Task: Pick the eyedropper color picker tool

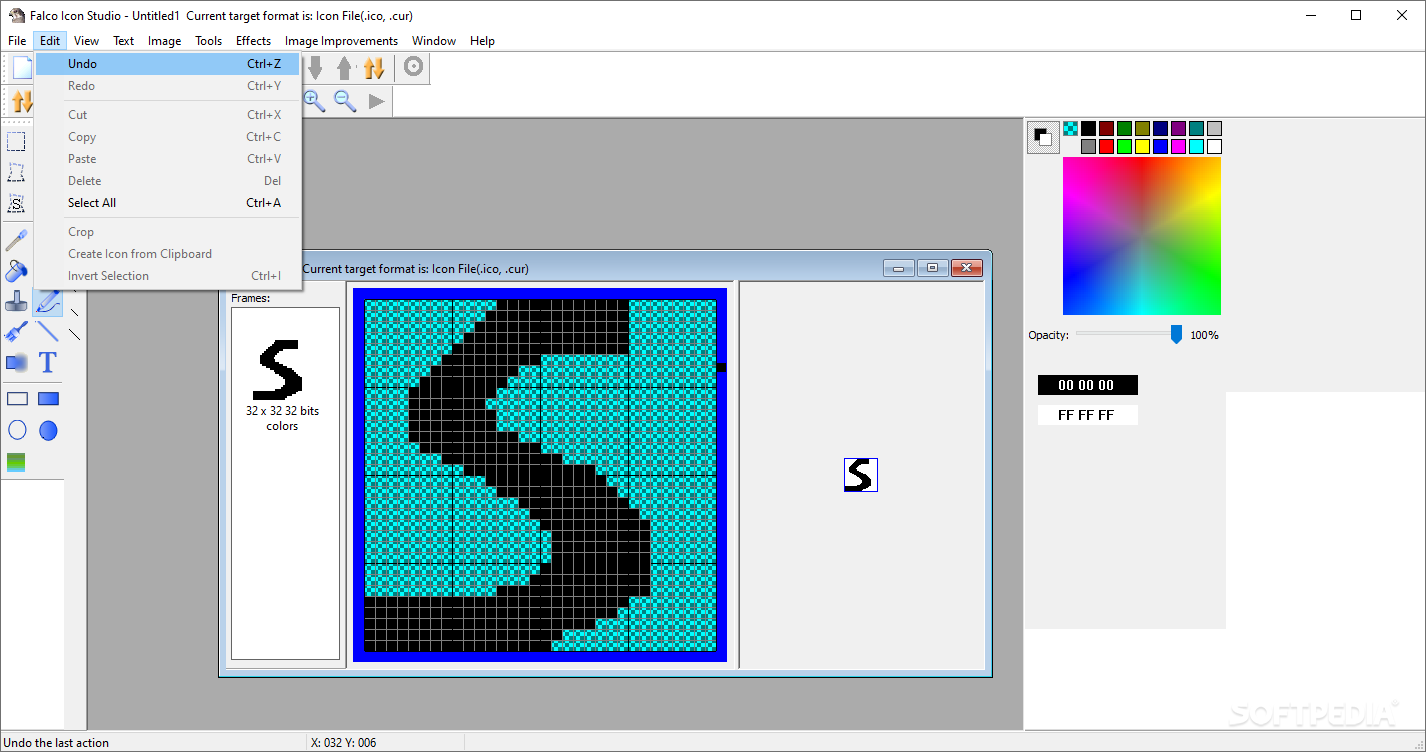Action: [17, 240]
